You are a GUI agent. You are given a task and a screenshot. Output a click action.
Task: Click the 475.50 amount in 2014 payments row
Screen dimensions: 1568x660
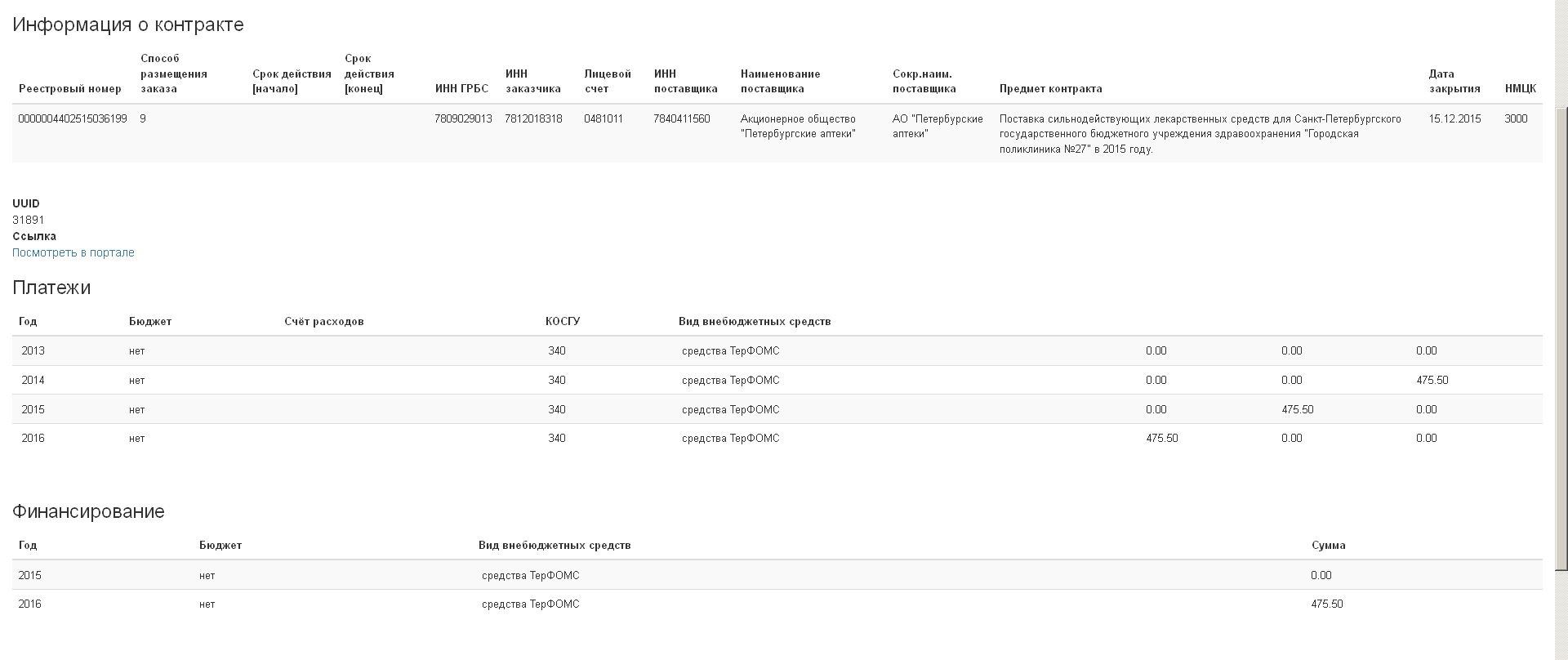coord(1432,380)
